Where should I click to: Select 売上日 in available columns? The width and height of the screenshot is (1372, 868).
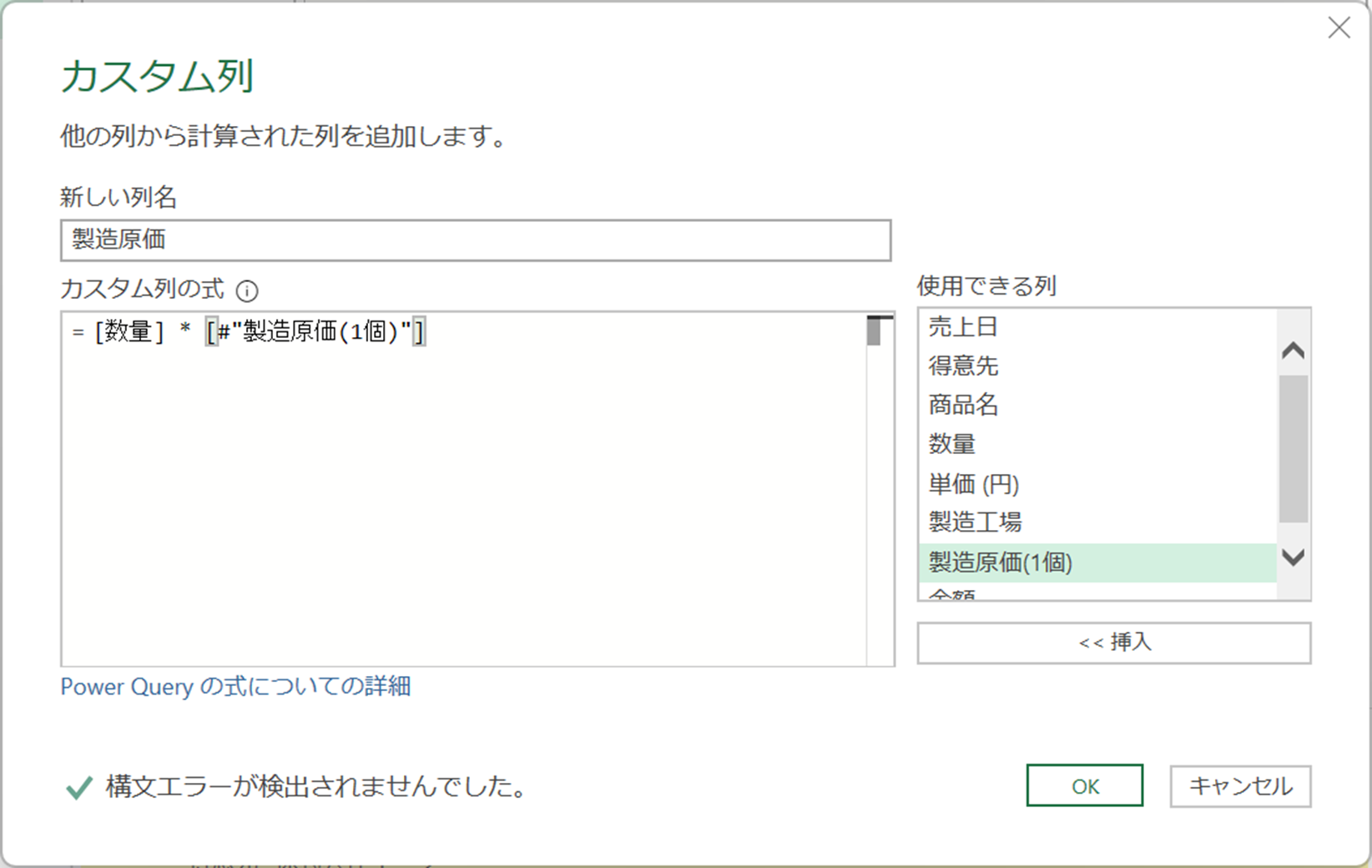963,327
